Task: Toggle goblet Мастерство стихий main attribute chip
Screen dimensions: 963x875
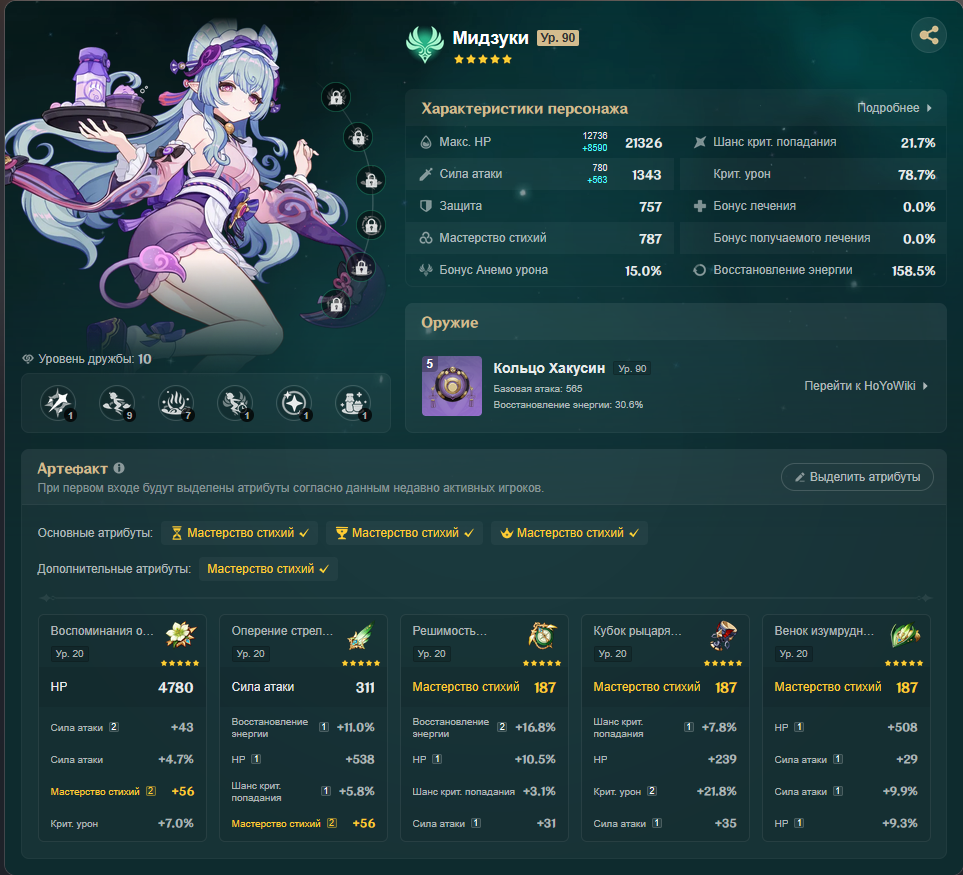Action: (404, 533)
